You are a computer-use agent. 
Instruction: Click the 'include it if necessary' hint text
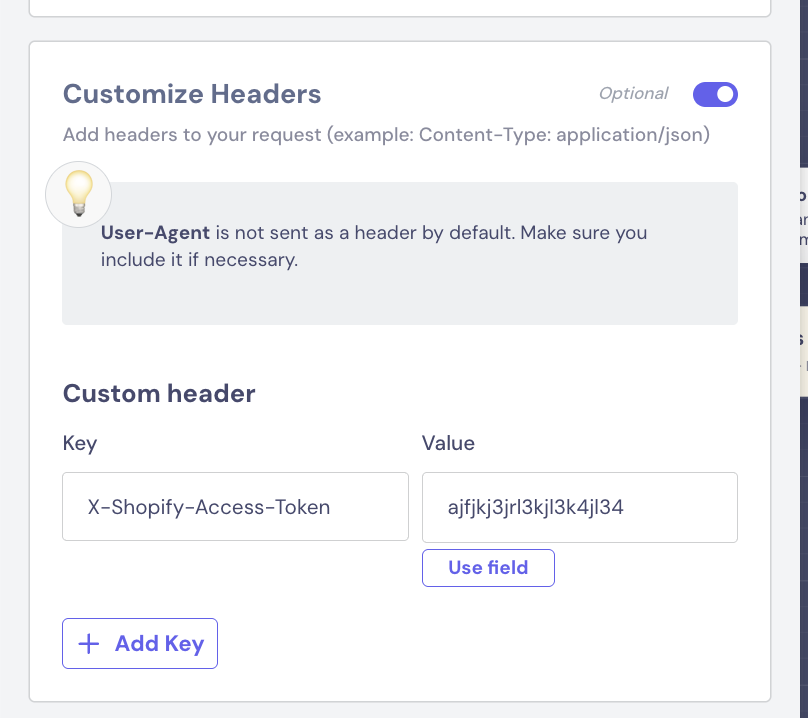tap(200, 261)
